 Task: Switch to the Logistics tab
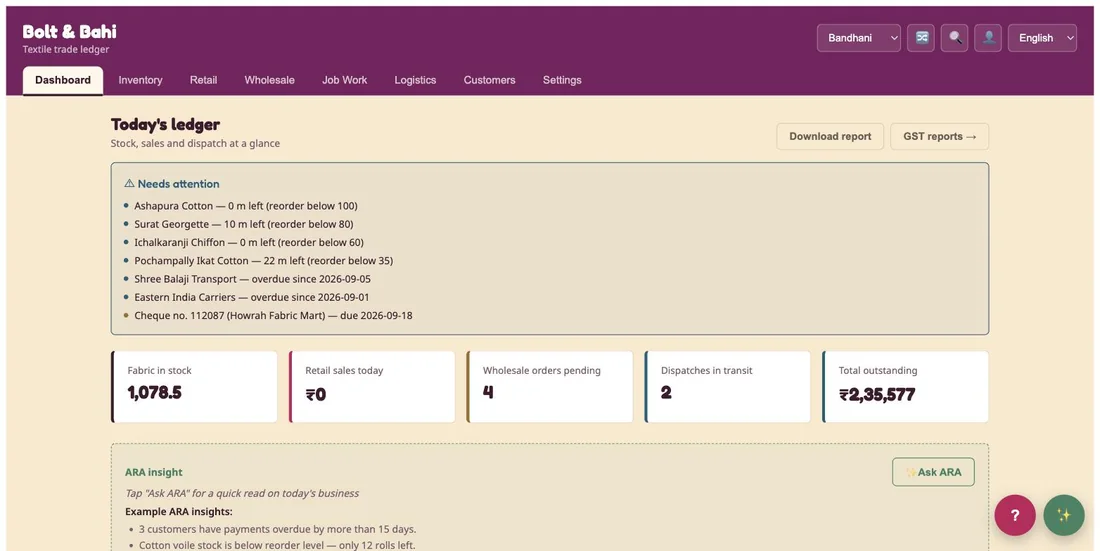[x=415, y=80]
